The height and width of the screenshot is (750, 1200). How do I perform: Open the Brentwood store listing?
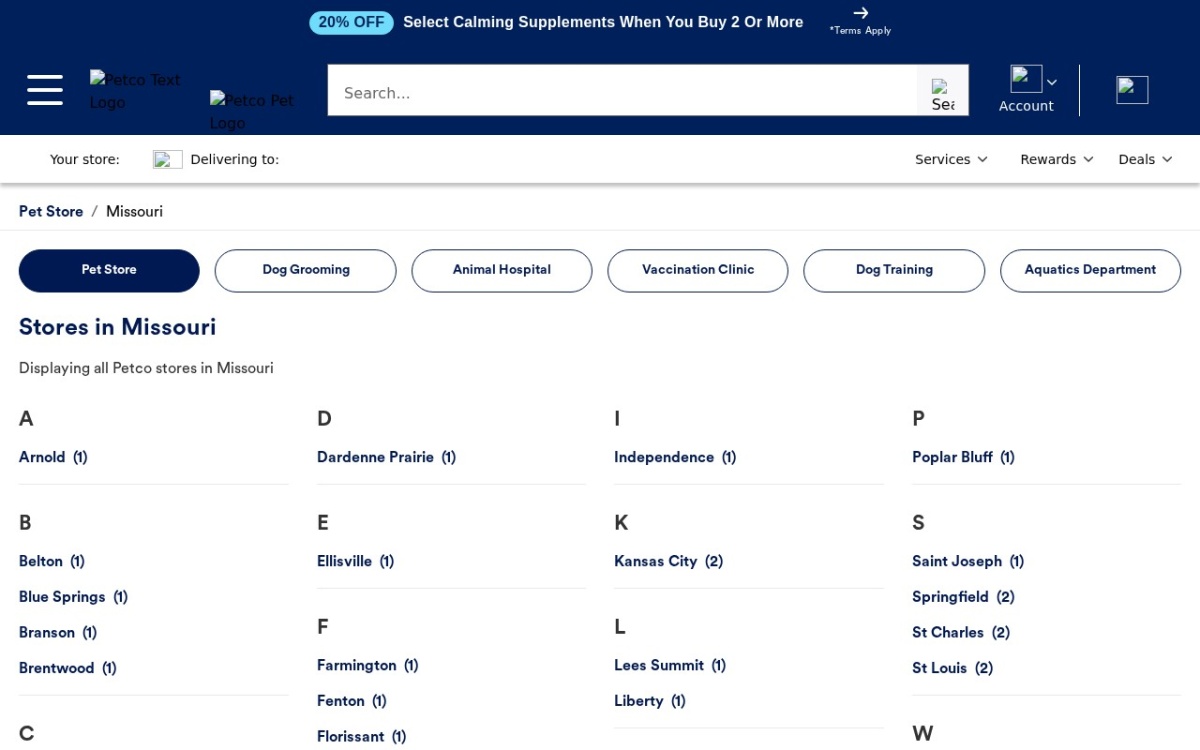pos(68,668)
